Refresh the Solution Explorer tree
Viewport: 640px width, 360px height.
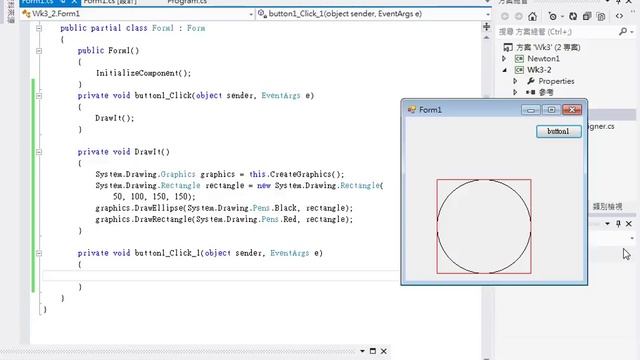click(573, 16)
